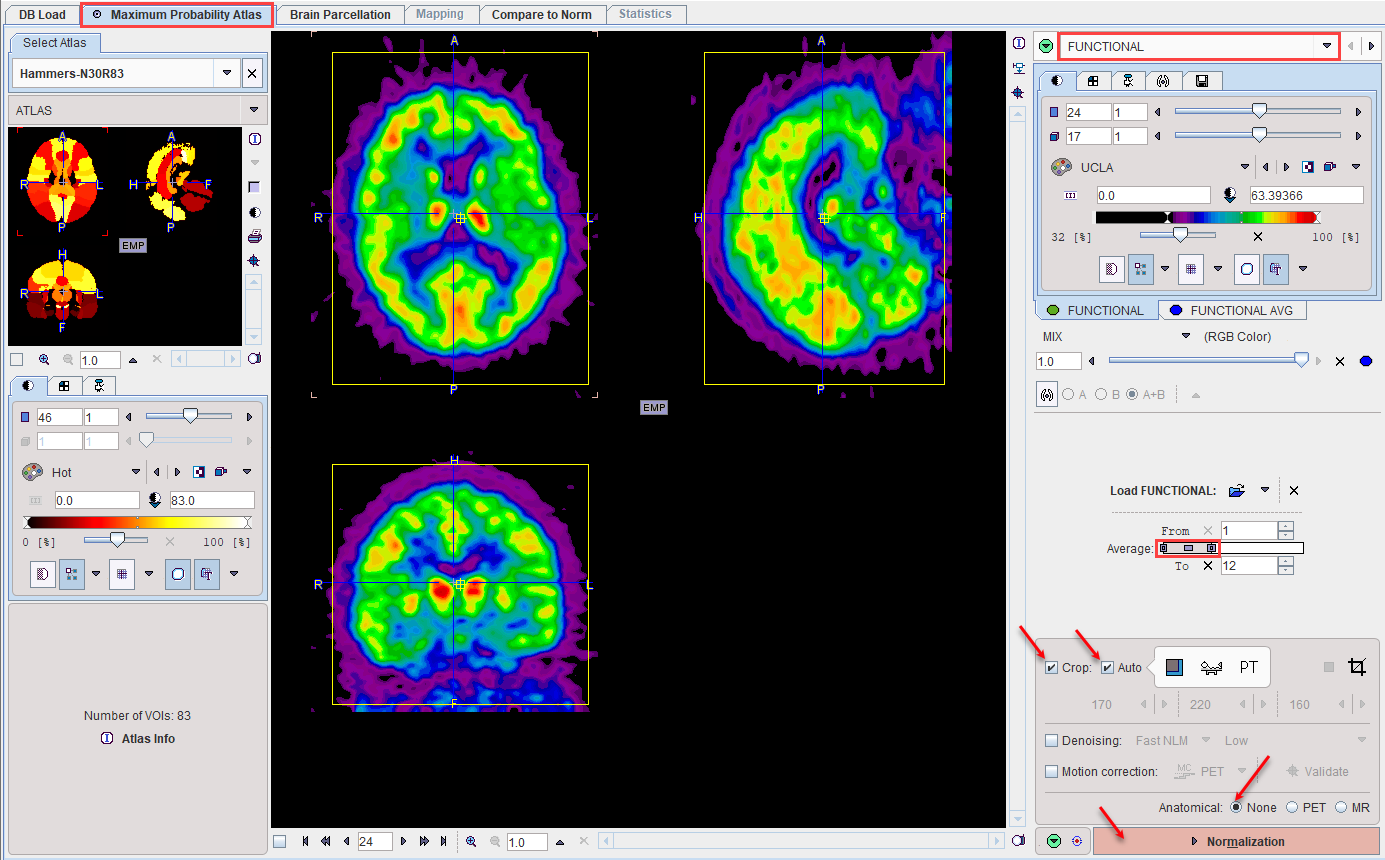Screen dimensions: 1385x860
Task: Enable the Motion correction checkbox
Action: tap(1051, 772)
